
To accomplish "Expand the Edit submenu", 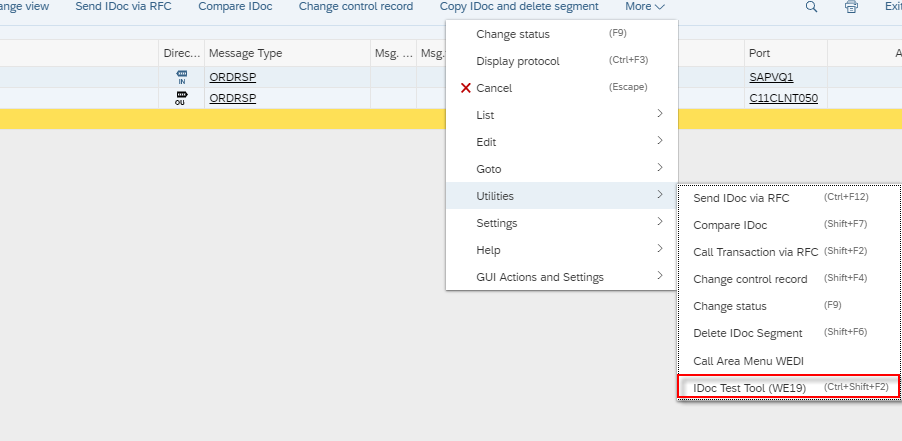I will coord(561,142).
